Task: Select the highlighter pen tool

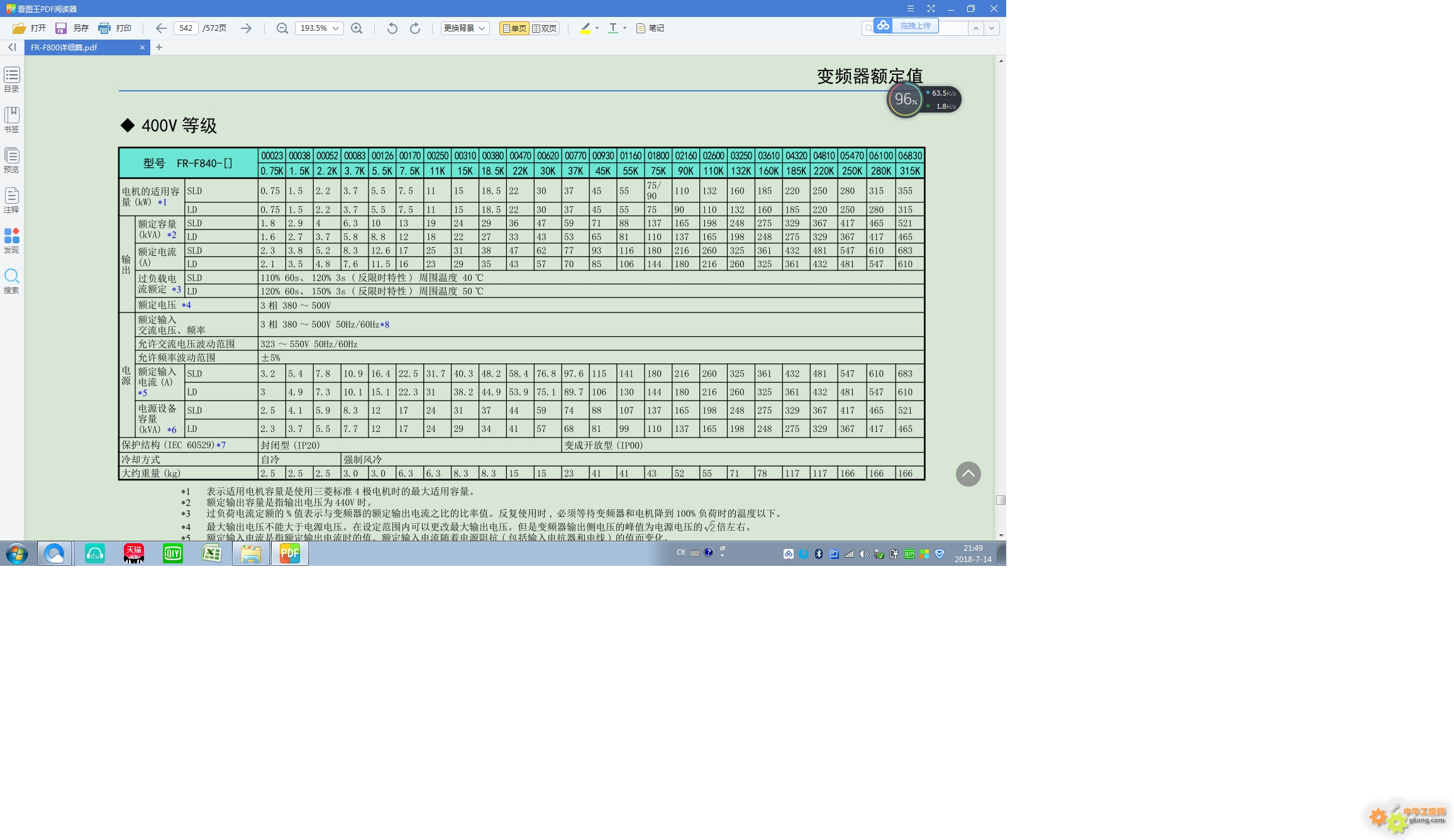Action: 585,28
